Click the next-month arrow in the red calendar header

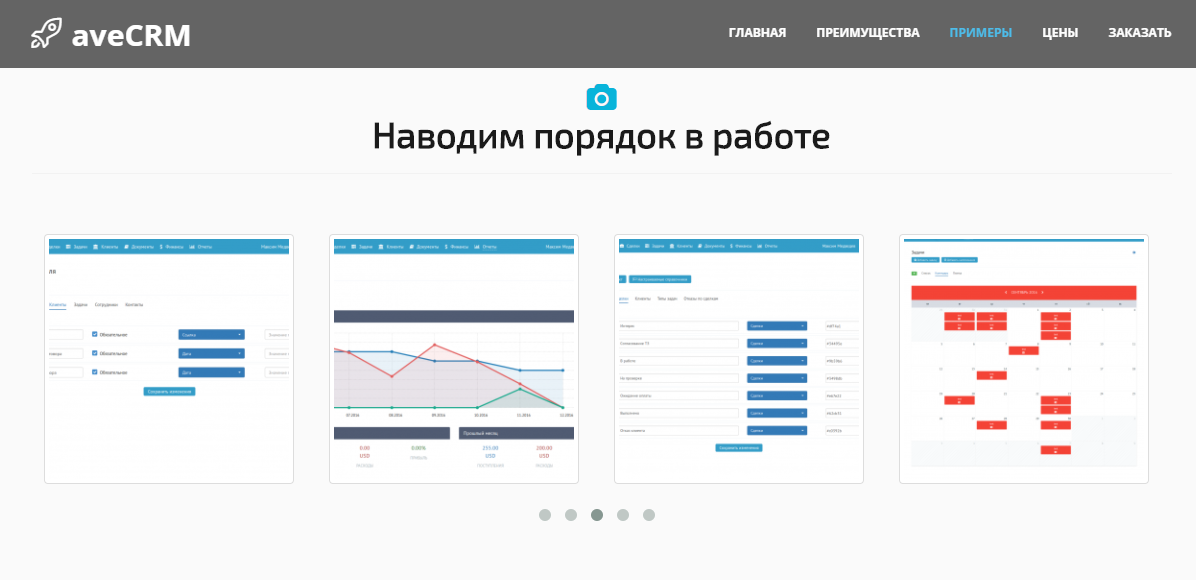1043,292
